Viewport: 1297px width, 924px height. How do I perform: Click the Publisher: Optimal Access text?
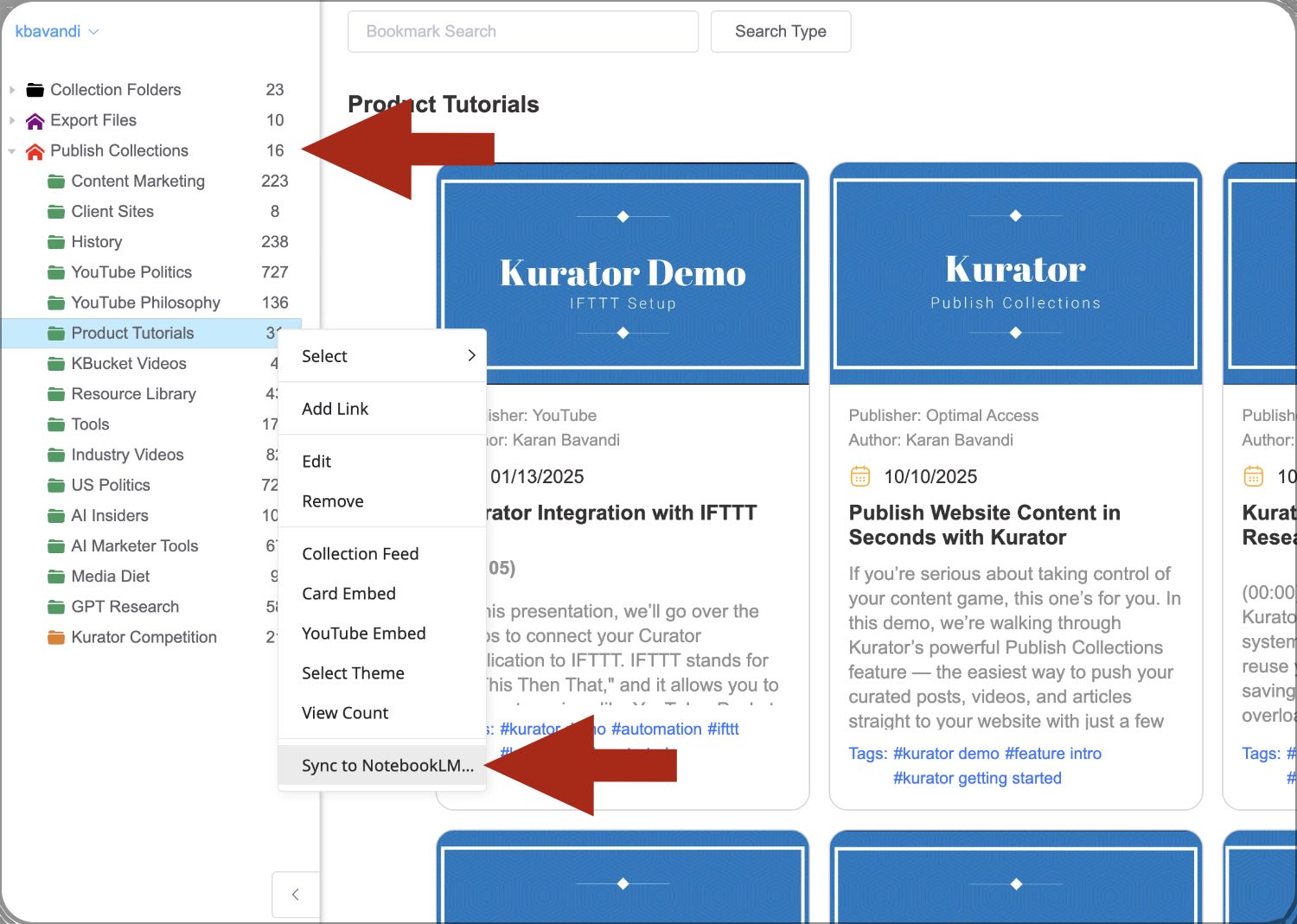(943, 416)
